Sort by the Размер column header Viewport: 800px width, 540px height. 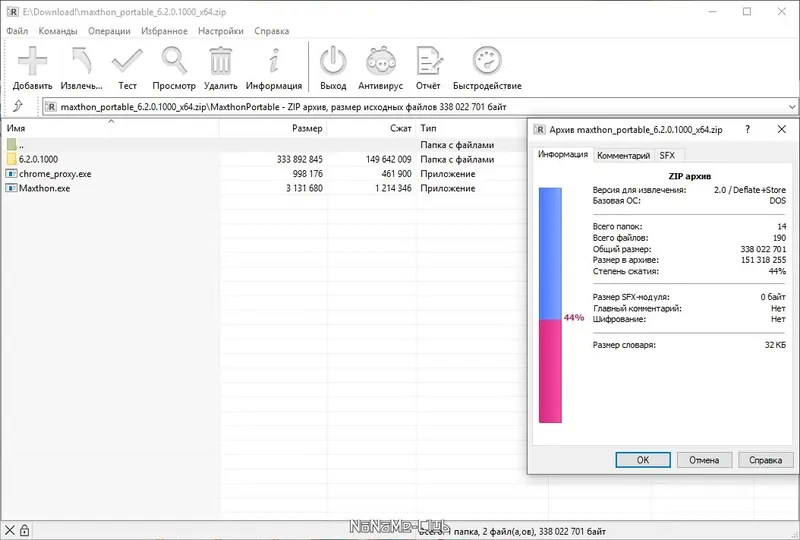[x=273, y=128]
